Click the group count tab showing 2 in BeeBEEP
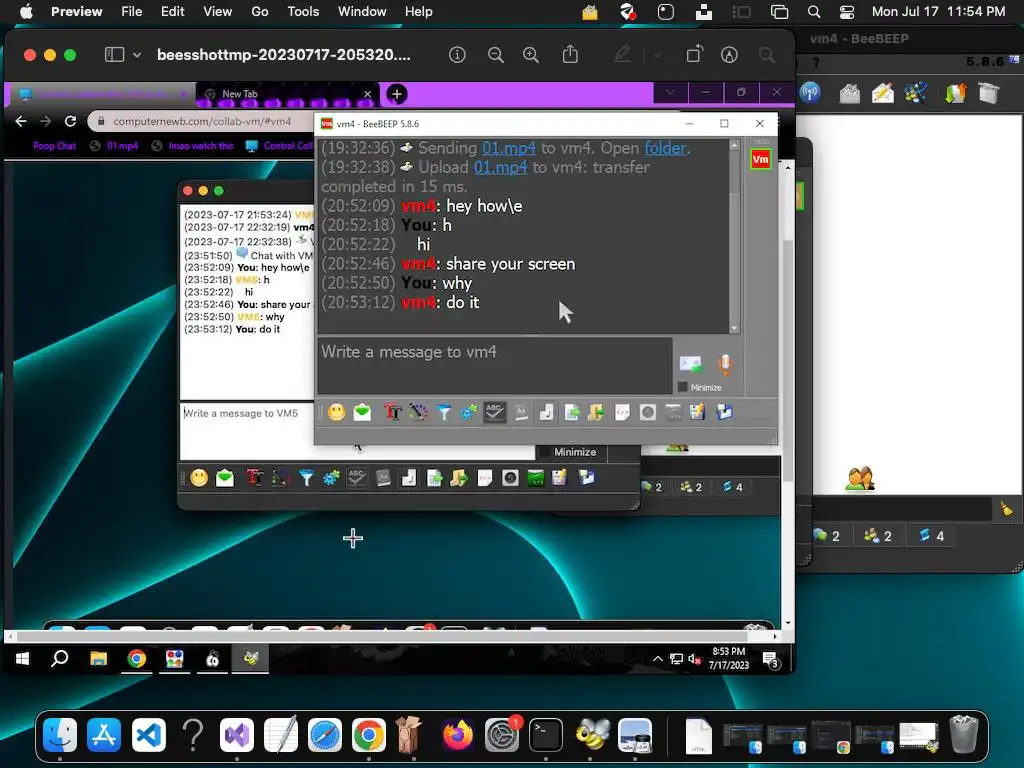The image size is (1024, 768). point(878,536)
